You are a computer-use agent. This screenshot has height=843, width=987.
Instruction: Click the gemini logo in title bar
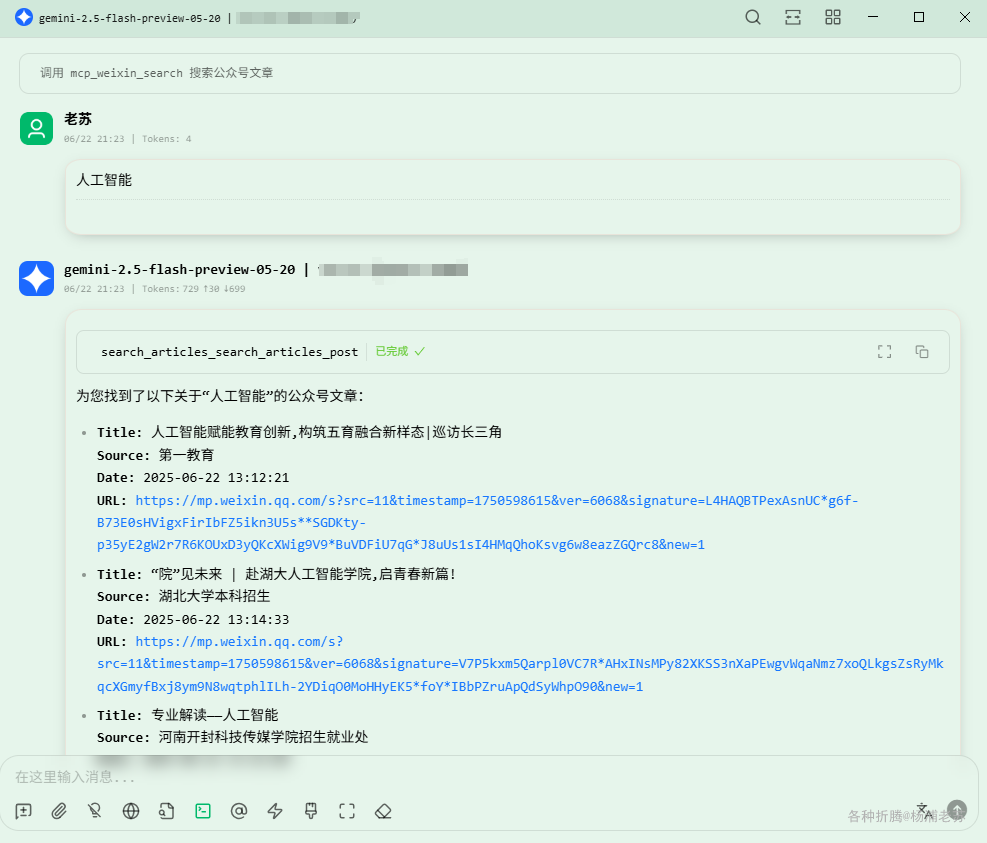click(x=24, y=17)
